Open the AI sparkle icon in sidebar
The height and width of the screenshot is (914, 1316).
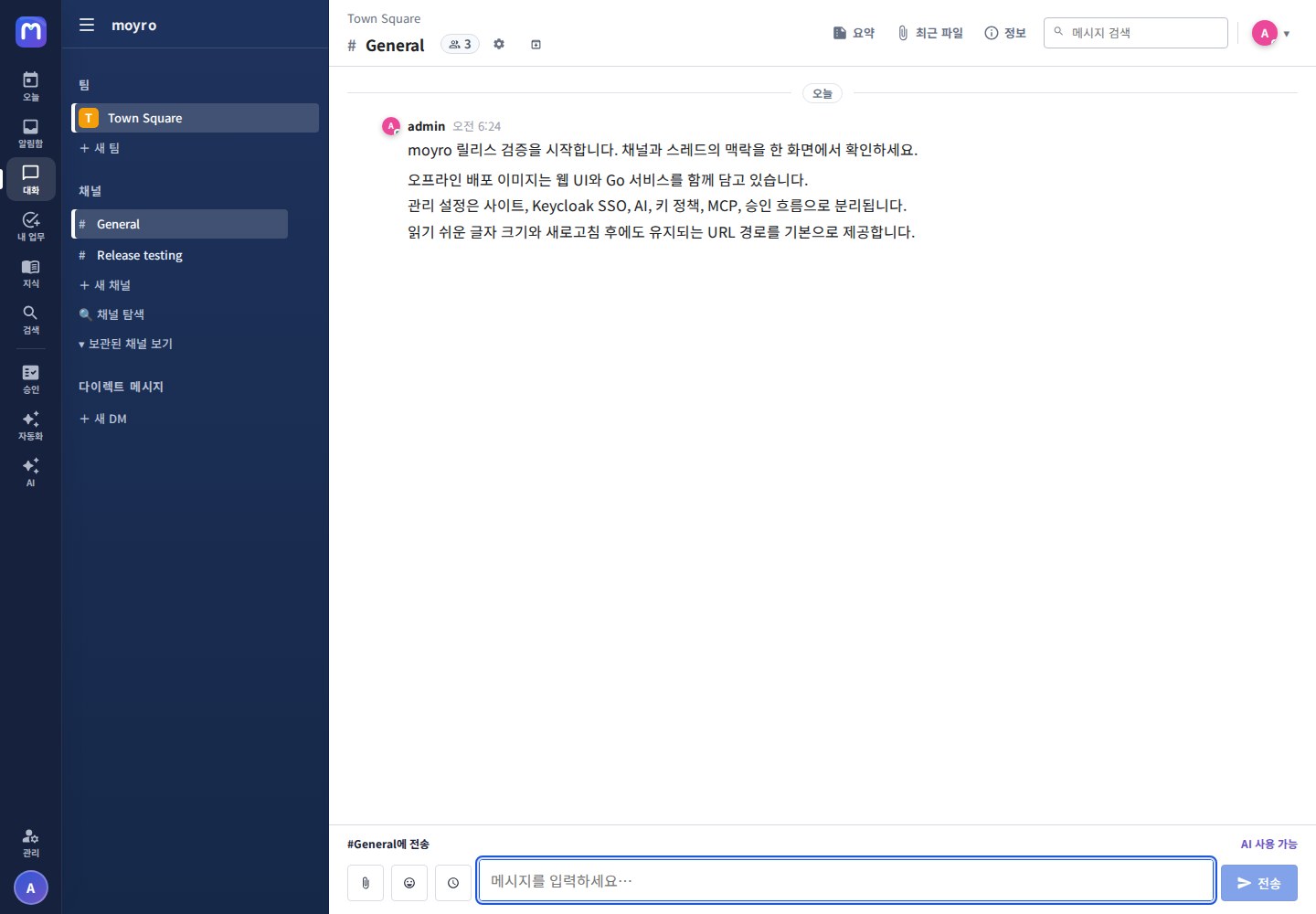point(31,472)
